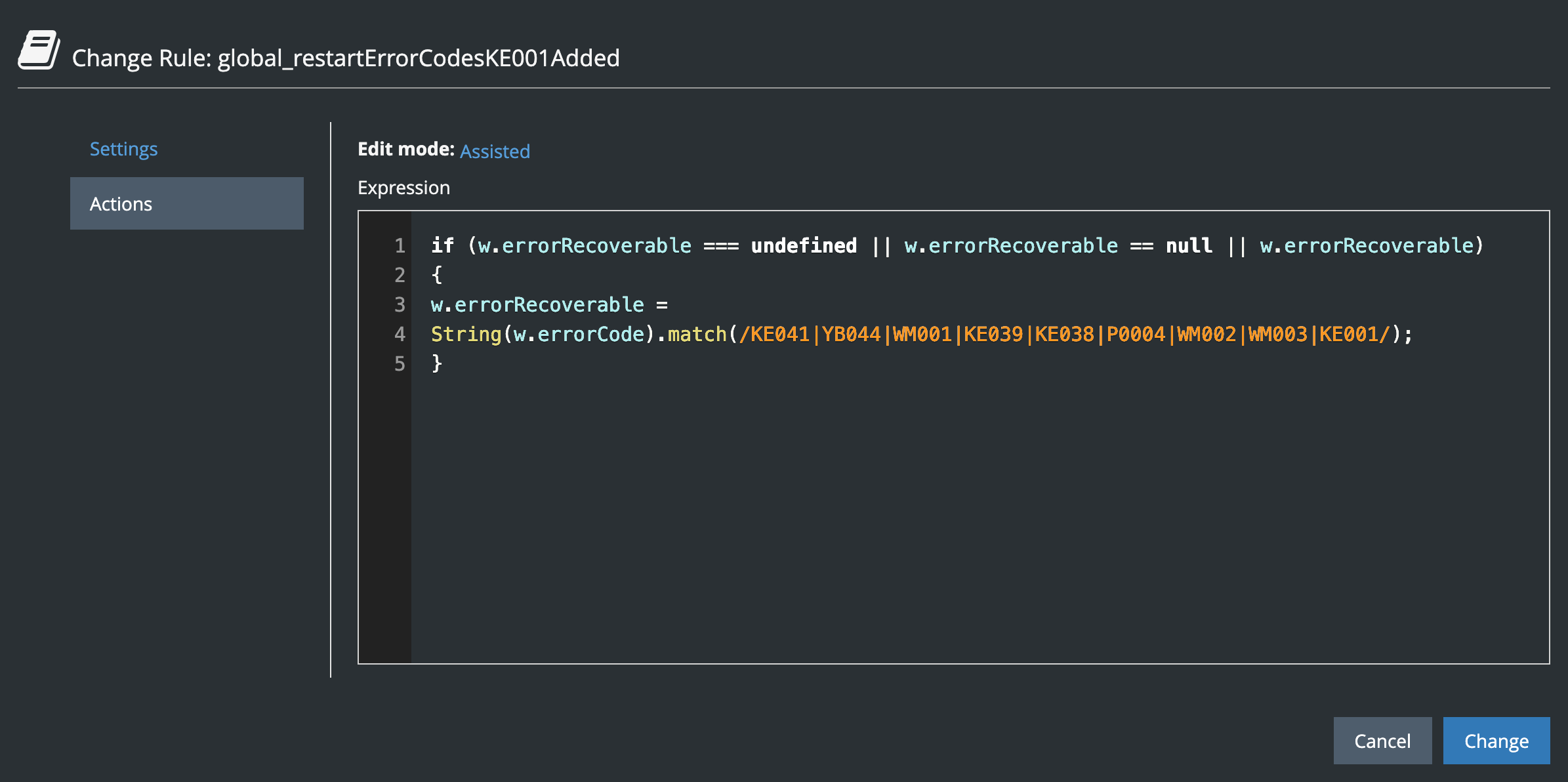This screenshot has width=1568, height=782.
Task: Select the Actions tab
Action: (186, 203)
